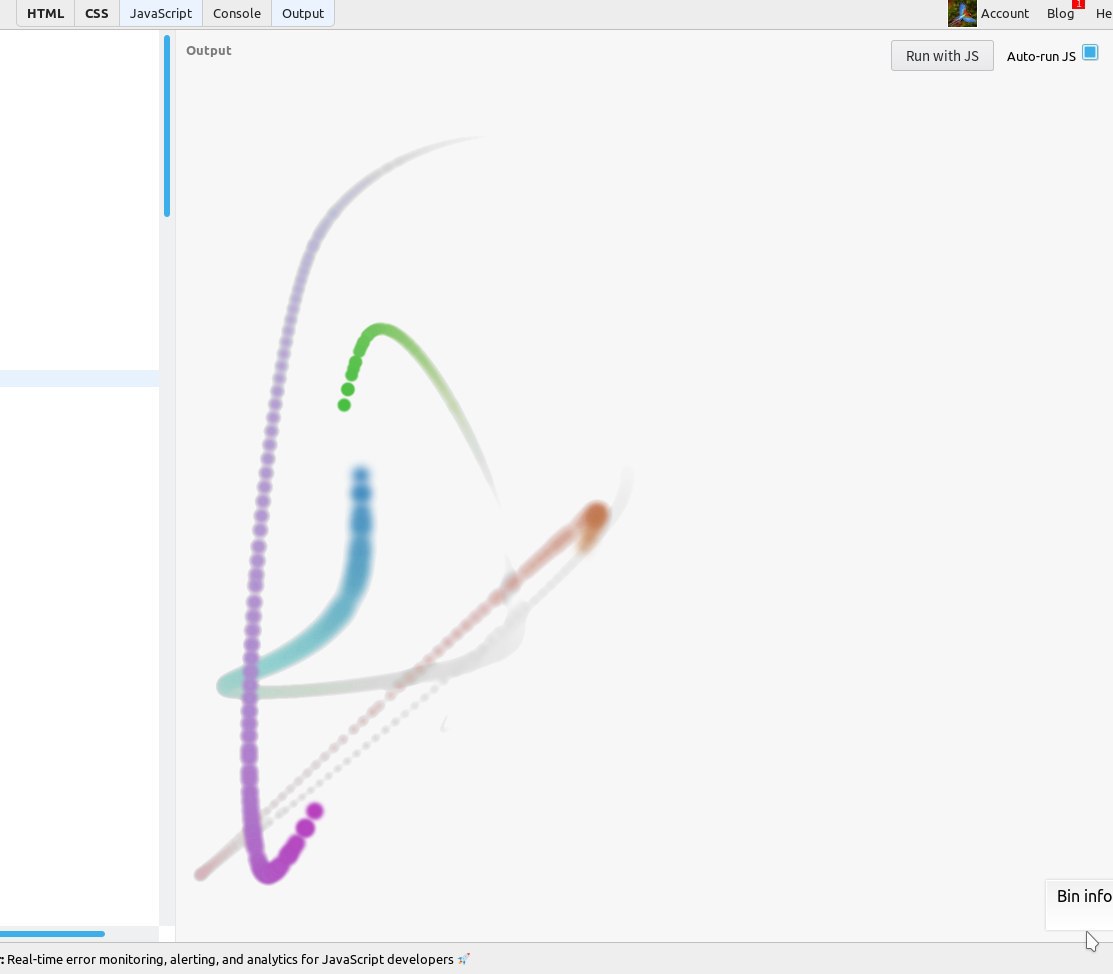Image resolution: width=1113 pixels, height=974 pixels.
Task: Open the partially visible Help menu
Action: click(1104, 13)
